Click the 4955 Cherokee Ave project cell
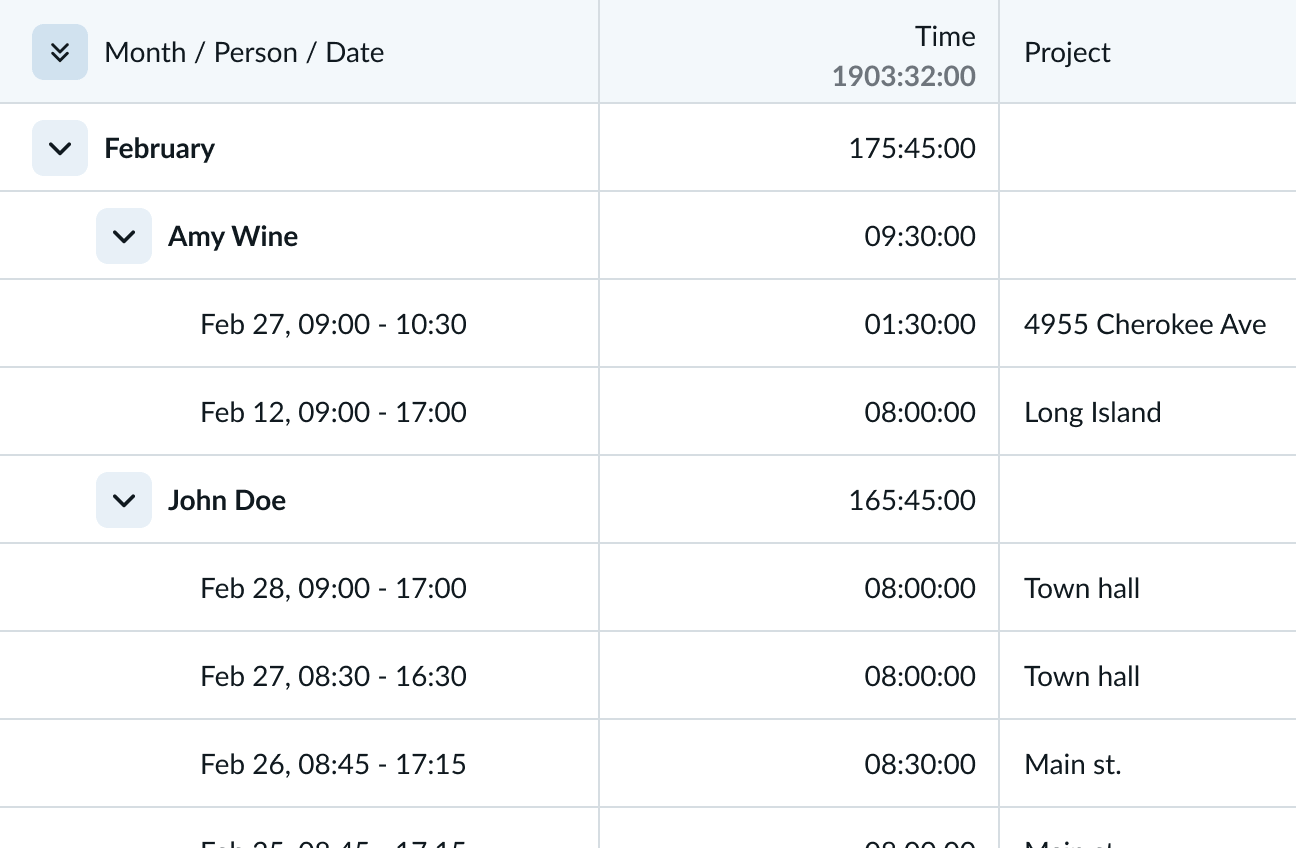The image size is (1296, 848). coord(1145,324)
